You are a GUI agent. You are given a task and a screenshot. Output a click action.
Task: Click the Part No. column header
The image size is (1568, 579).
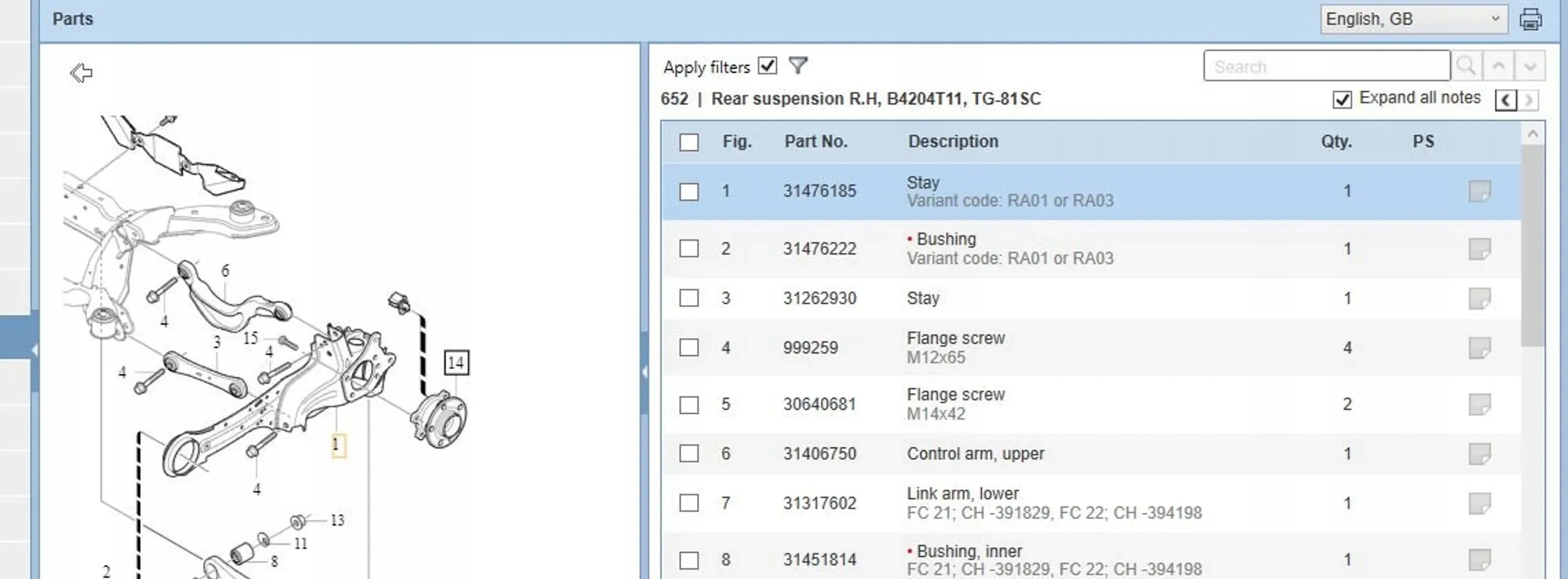(x=816, y=142)
